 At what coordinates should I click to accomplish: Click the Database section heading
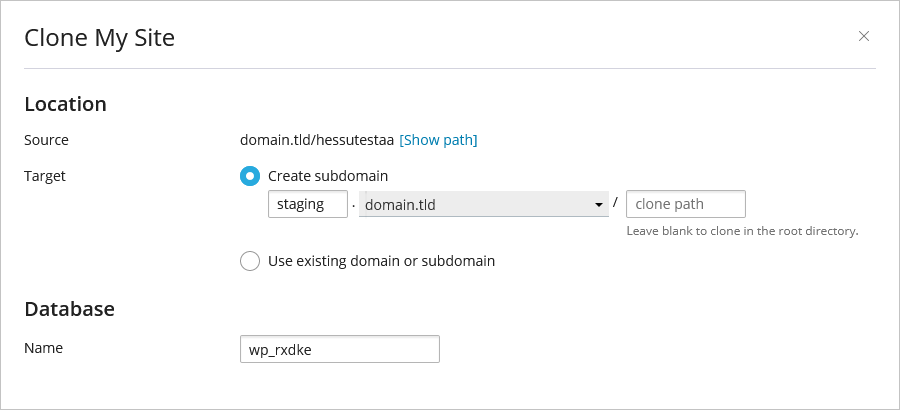click(x=69, y=309)
